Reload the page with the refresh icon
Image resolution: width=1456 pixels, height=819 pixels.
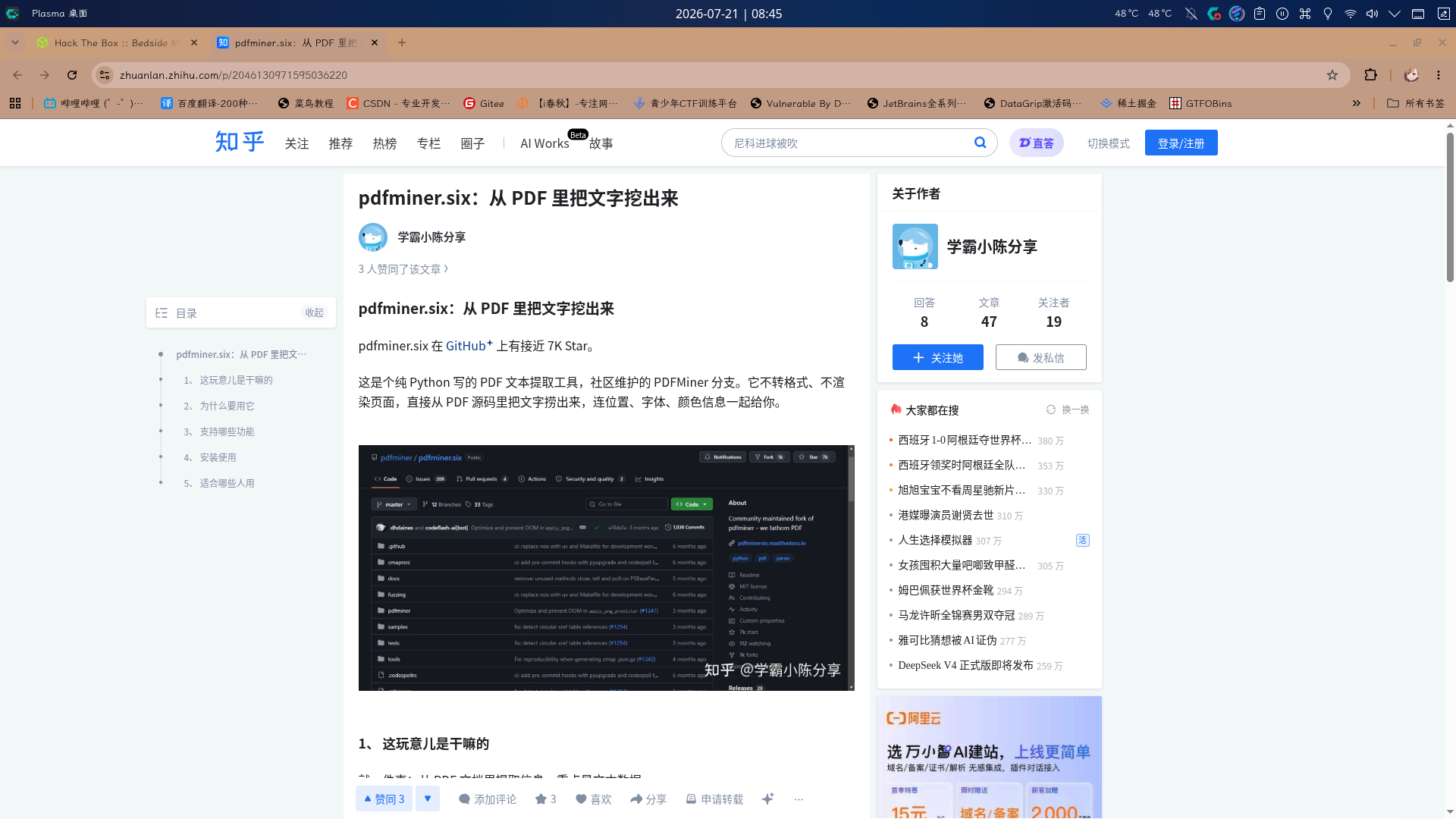72,75
